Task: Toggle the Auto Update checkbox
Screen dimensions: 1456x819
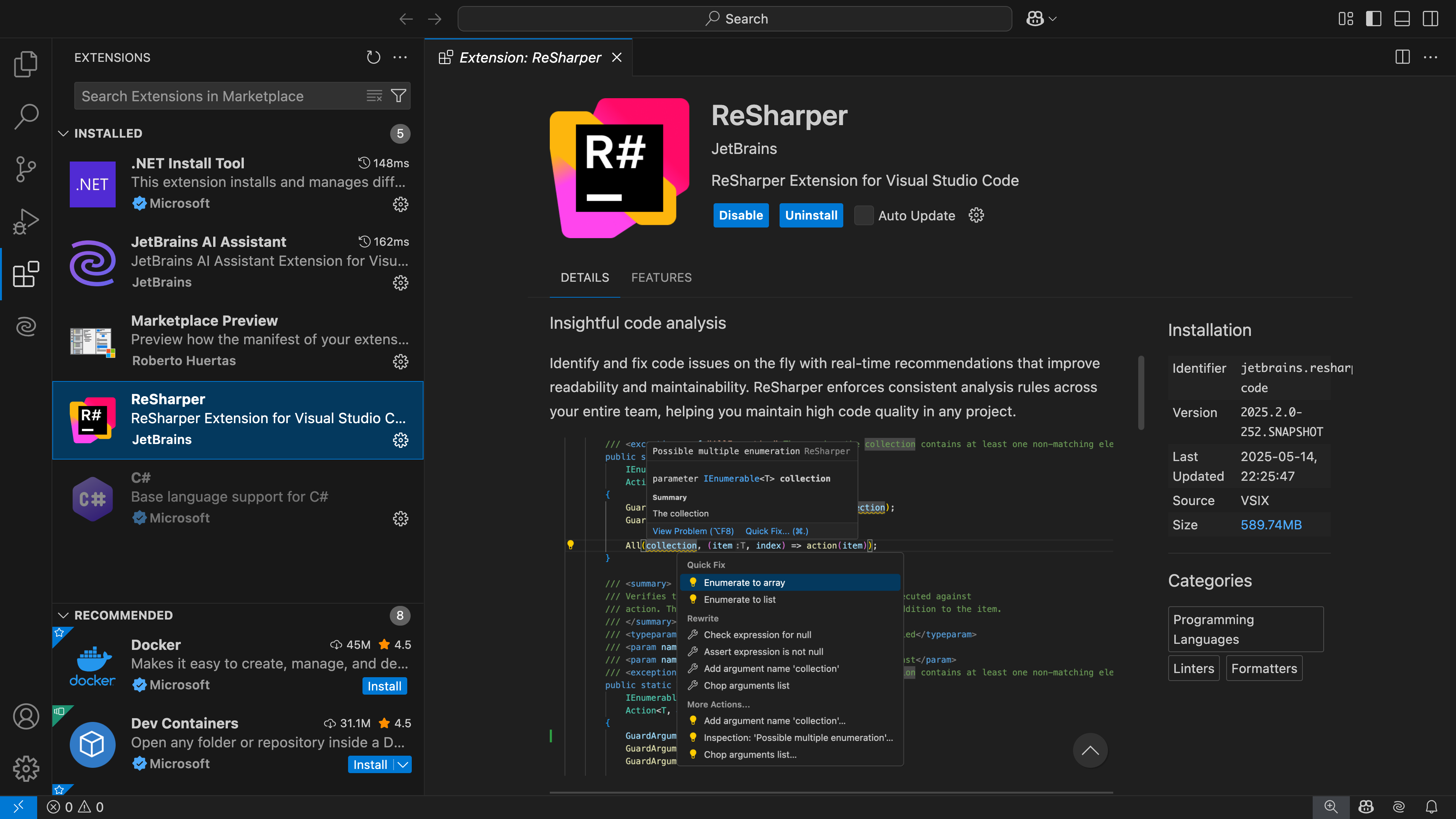Action: (x=863, y=215)
